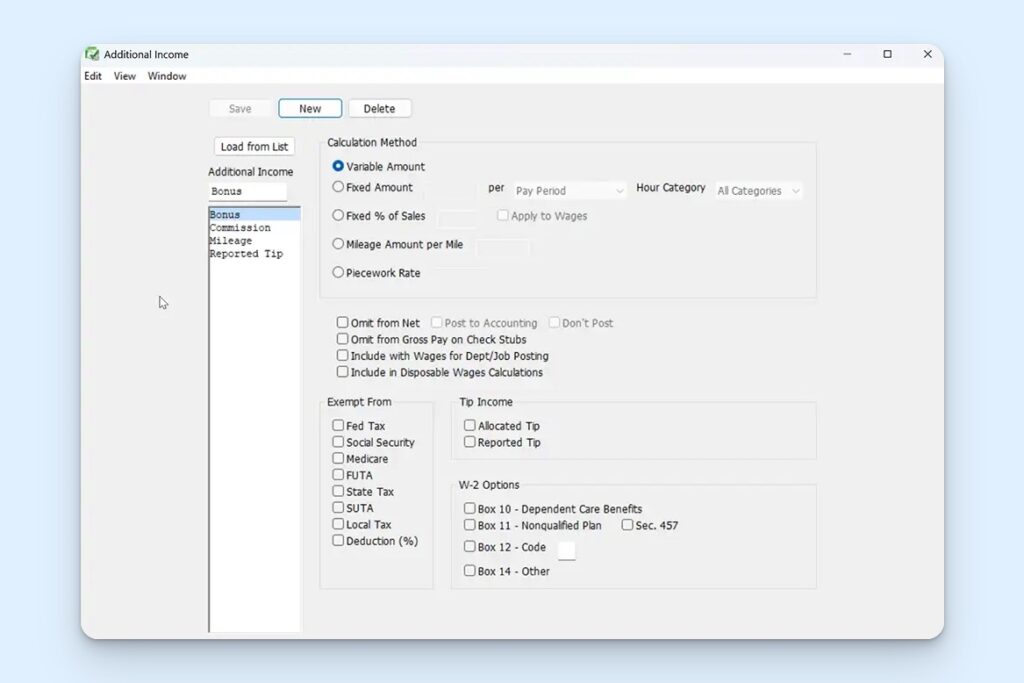
Task: Select Mileage Amount per Mile method
Action: (x=338, y=244)
